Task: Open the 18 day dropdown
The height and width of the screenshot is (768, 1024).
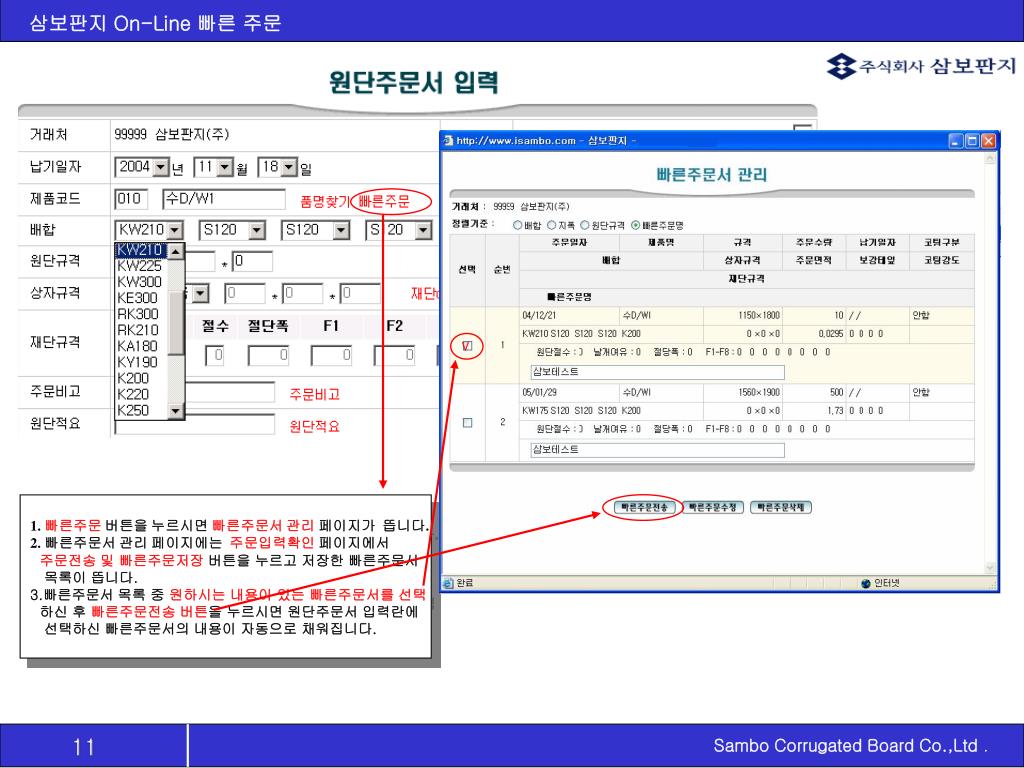Action: [289, 167]
